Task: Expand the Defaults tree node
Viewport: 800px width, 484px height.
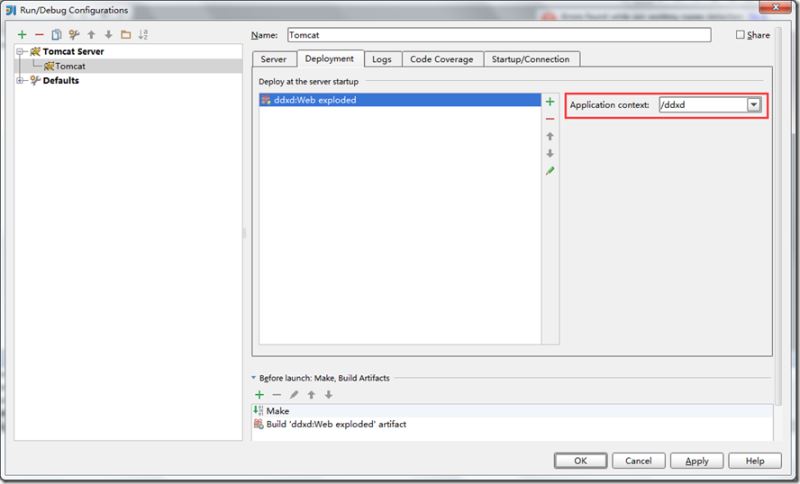Action: point(20,81)
